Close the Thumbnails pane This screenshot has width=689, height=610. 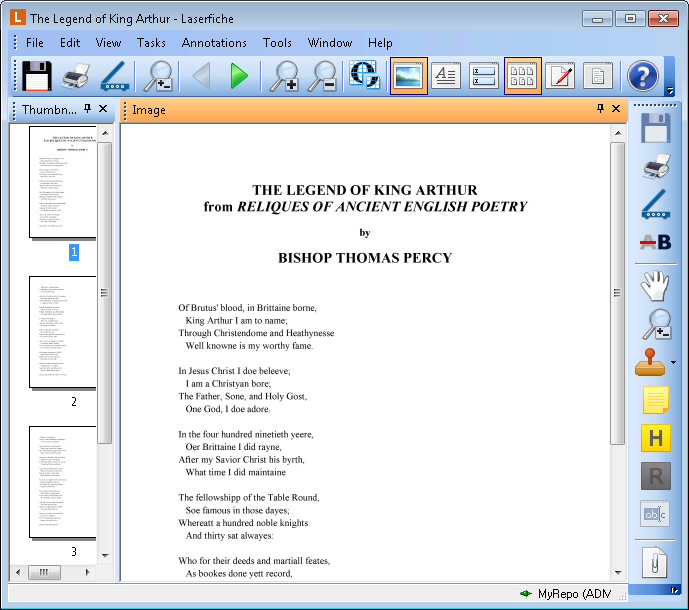103,109
